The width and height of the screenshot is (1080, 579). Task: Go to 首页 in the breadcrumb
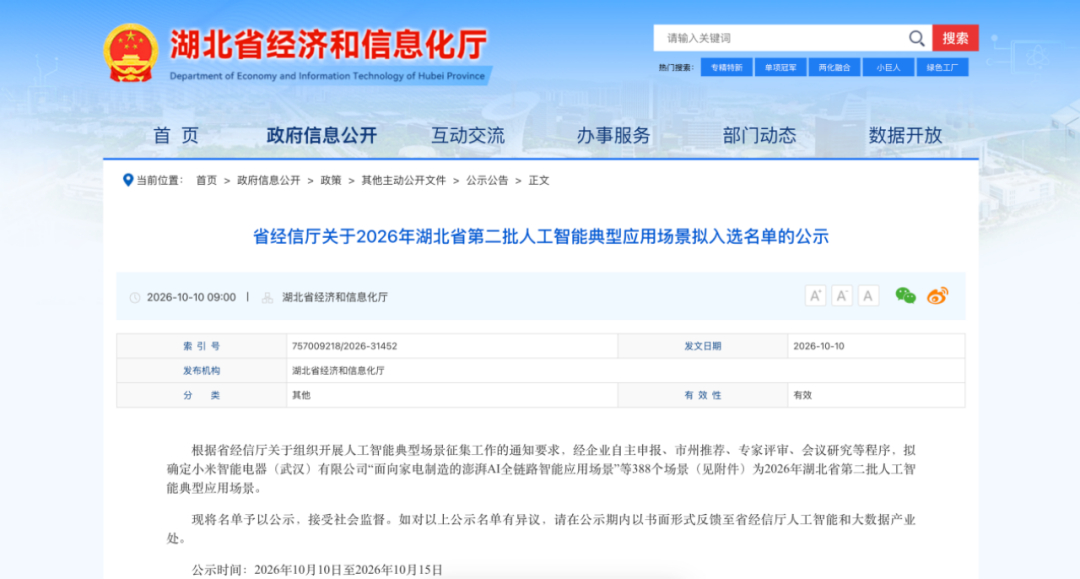tap(206, 180)
